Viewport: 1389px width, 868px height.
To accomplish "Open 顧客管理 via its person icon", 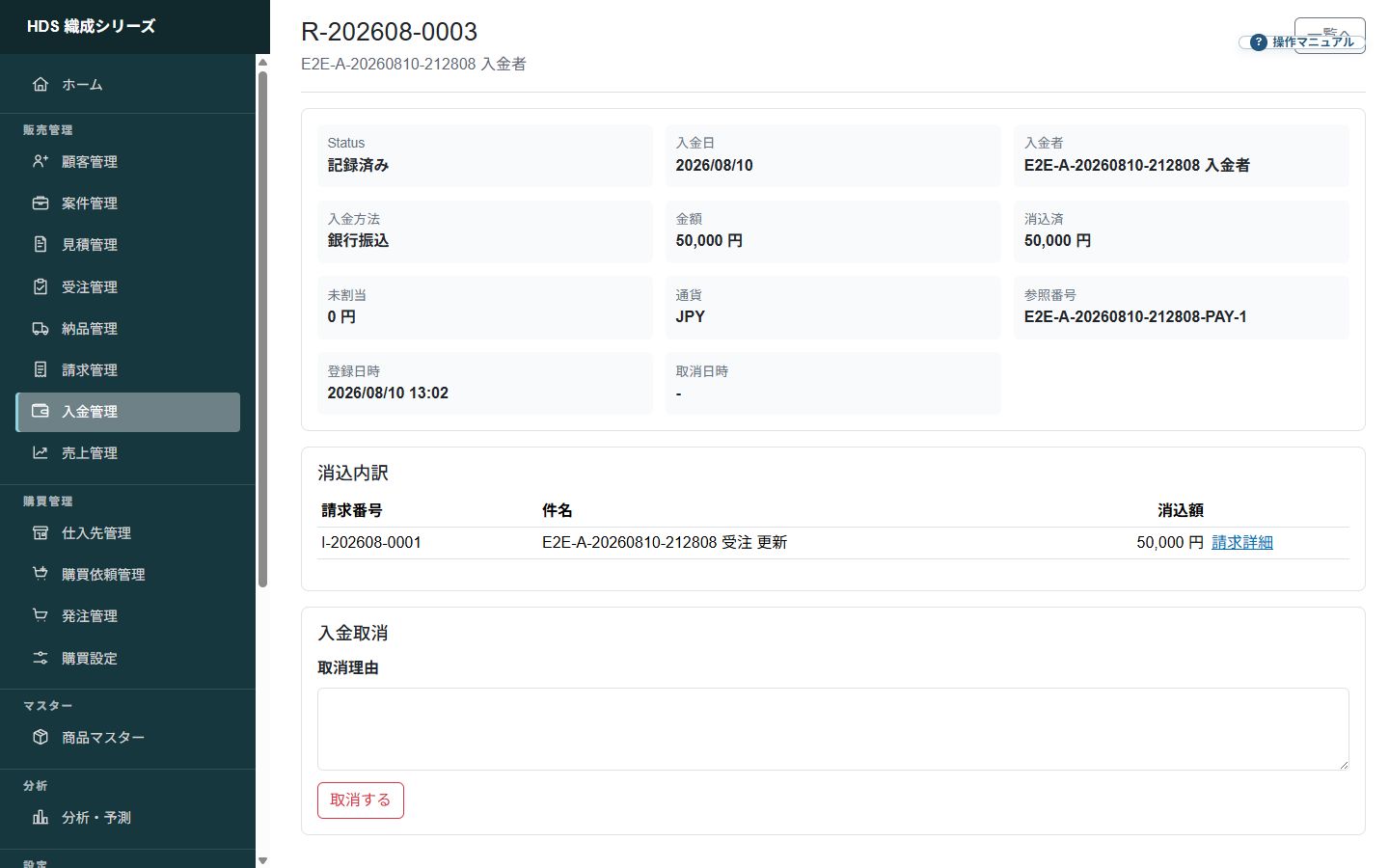I will [x=41, y=162].
